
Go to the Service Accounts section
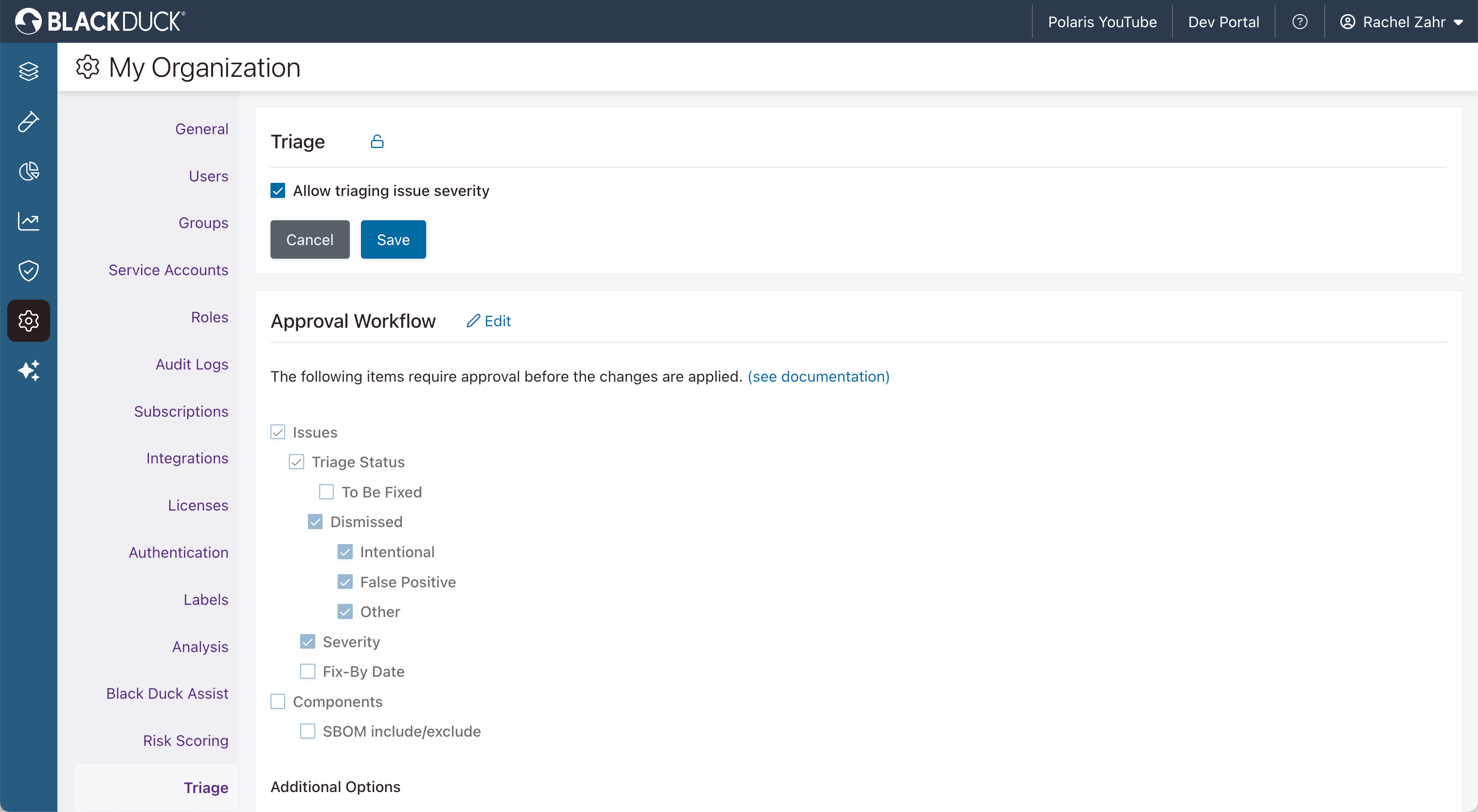point(168,269)
